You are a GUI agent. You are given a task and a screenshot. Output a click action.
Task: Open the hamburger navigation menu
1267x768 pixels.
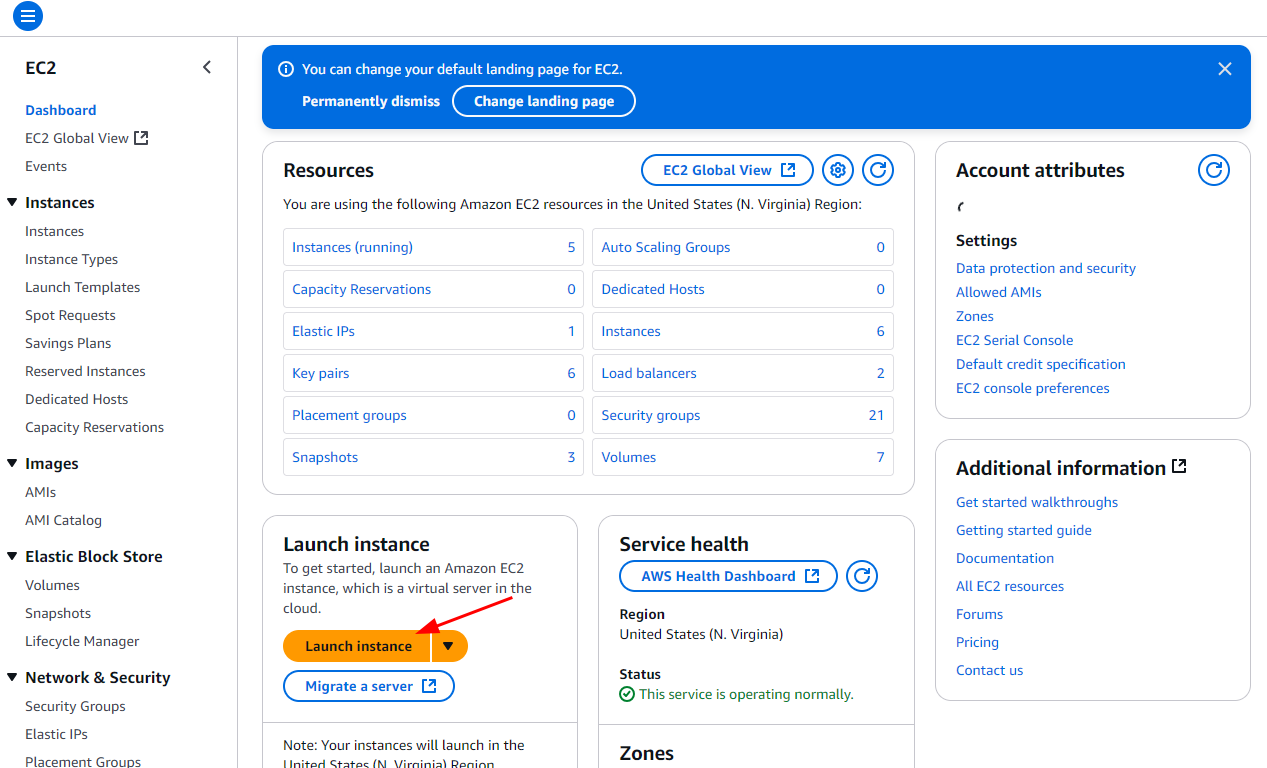click(28, 16)
